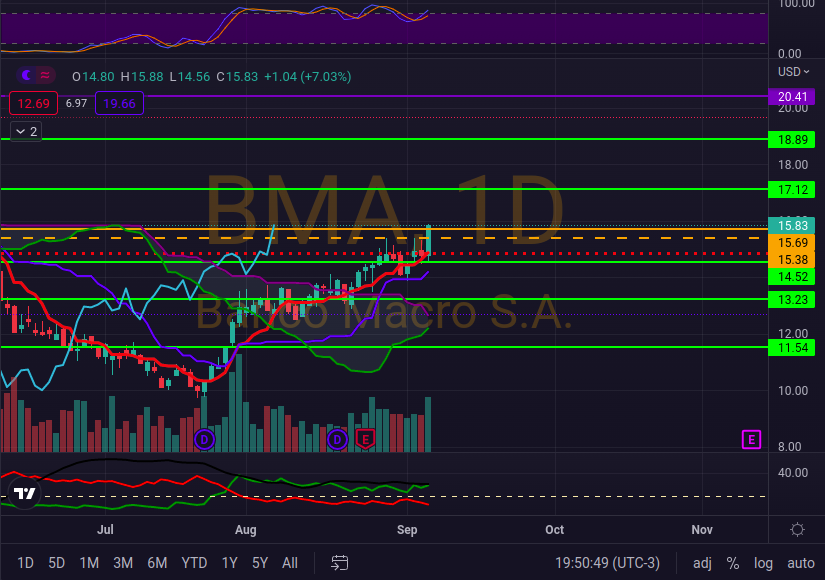Toggle adj adjusted data mode
Image resolution: width=825 pixels, height=580 pixels.
tap(702, 563)
